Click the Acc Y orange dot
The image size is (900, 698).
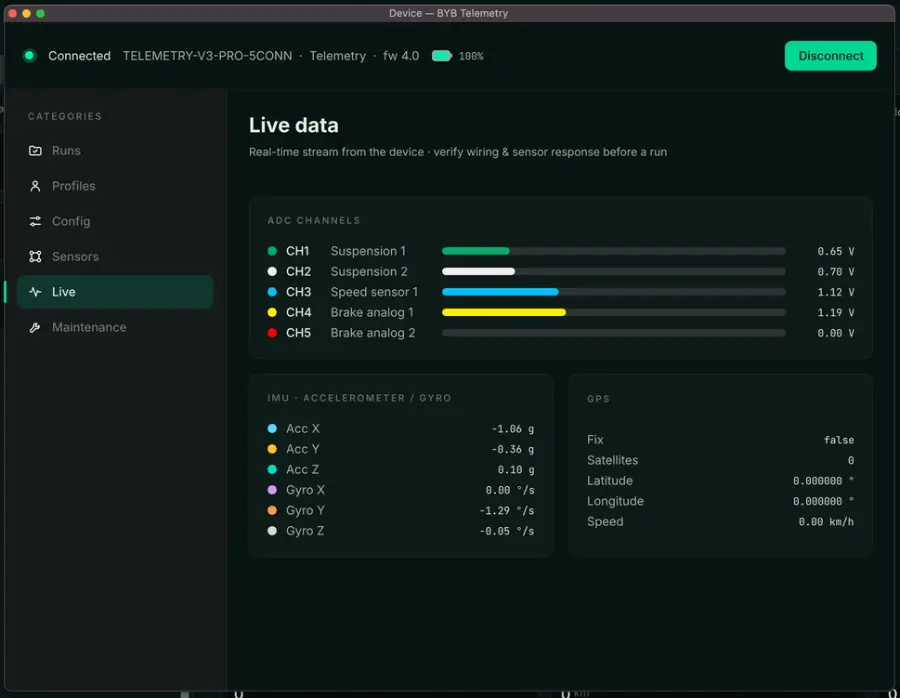pos(272,449)
